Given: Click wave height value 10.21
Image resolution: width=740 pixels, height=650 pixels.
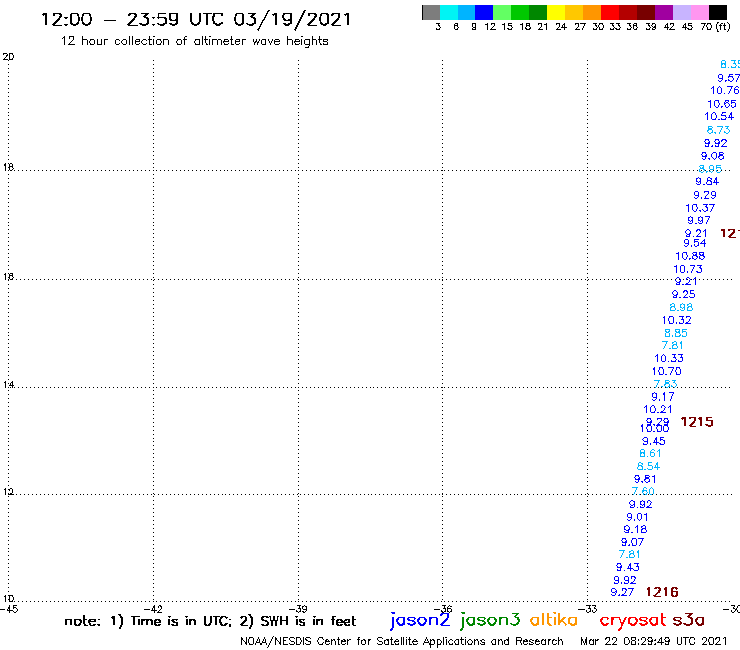Looking at the screenshot, I should click(657, 409).
